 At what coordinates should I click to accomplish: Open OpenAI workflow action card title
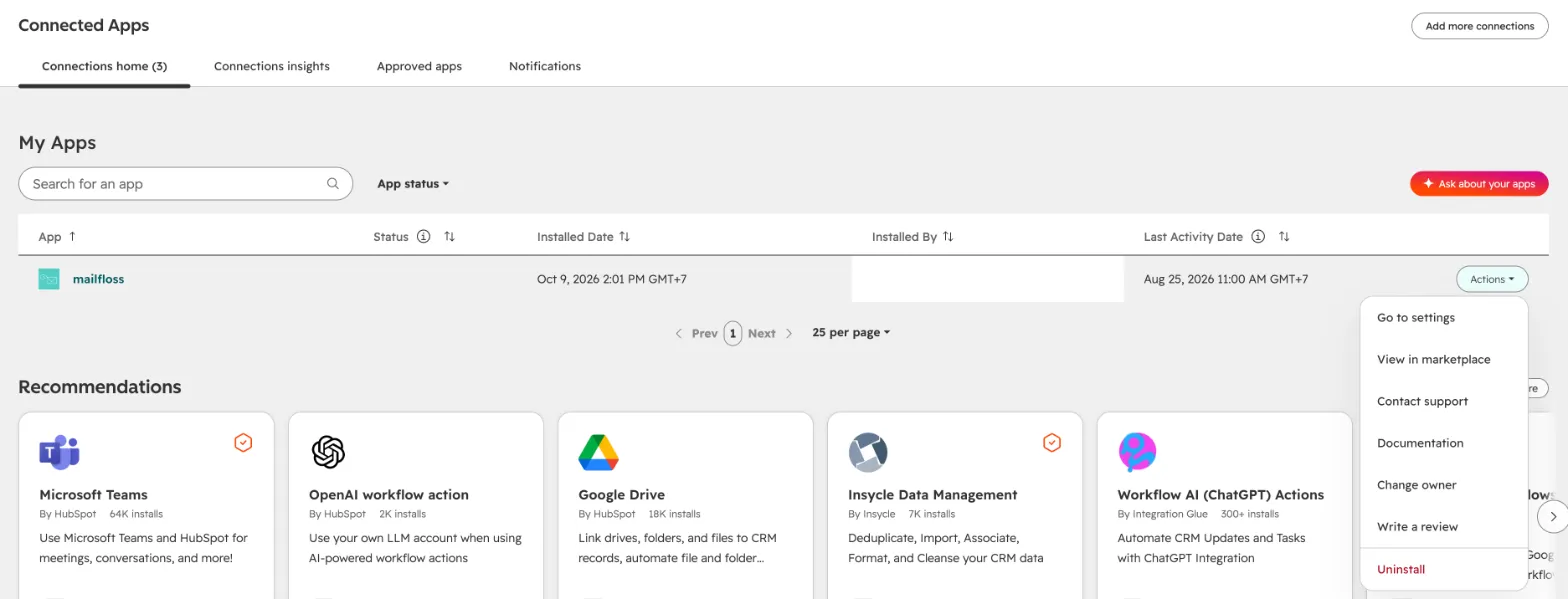pyautogui.click(x=389, y=495)
